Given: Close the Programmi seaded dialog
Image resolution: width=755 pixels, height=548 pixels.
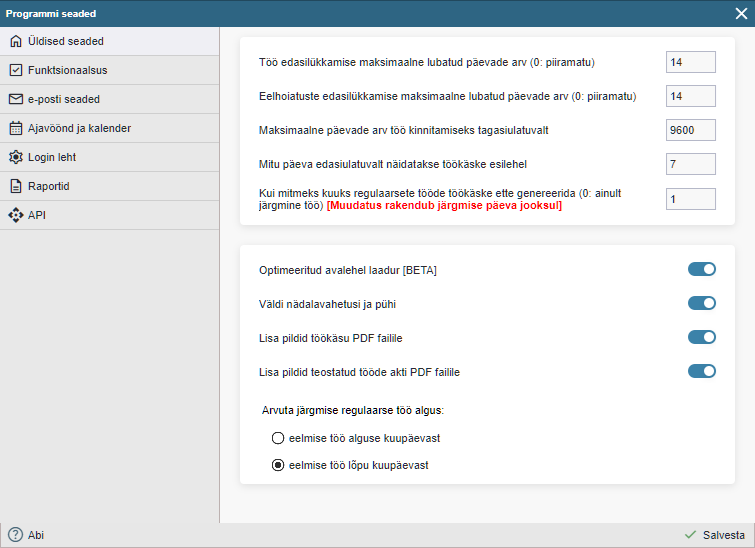Looking at the screenshot, I should point(742,13).
